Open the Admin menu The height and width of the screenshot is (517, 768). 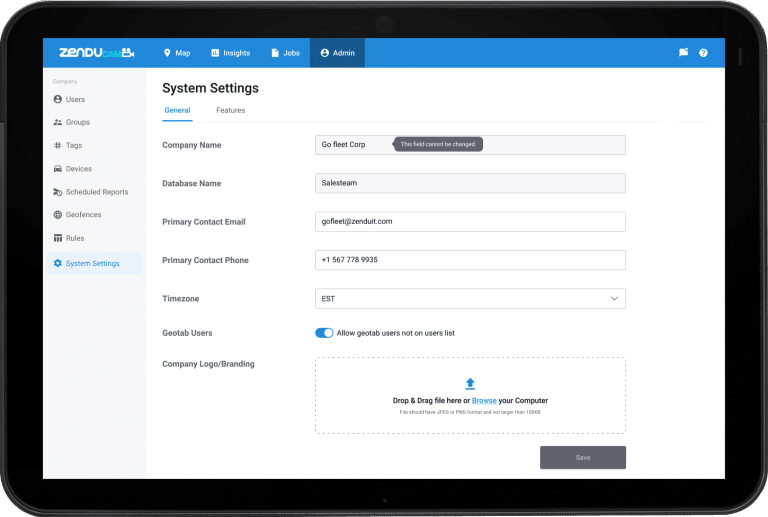(337, 53)
